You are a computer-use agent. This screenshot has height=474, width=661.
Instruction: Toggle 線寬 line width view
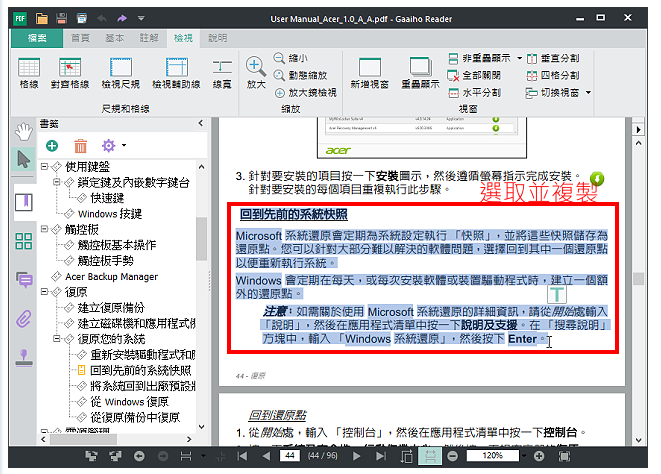pos(222,73)
